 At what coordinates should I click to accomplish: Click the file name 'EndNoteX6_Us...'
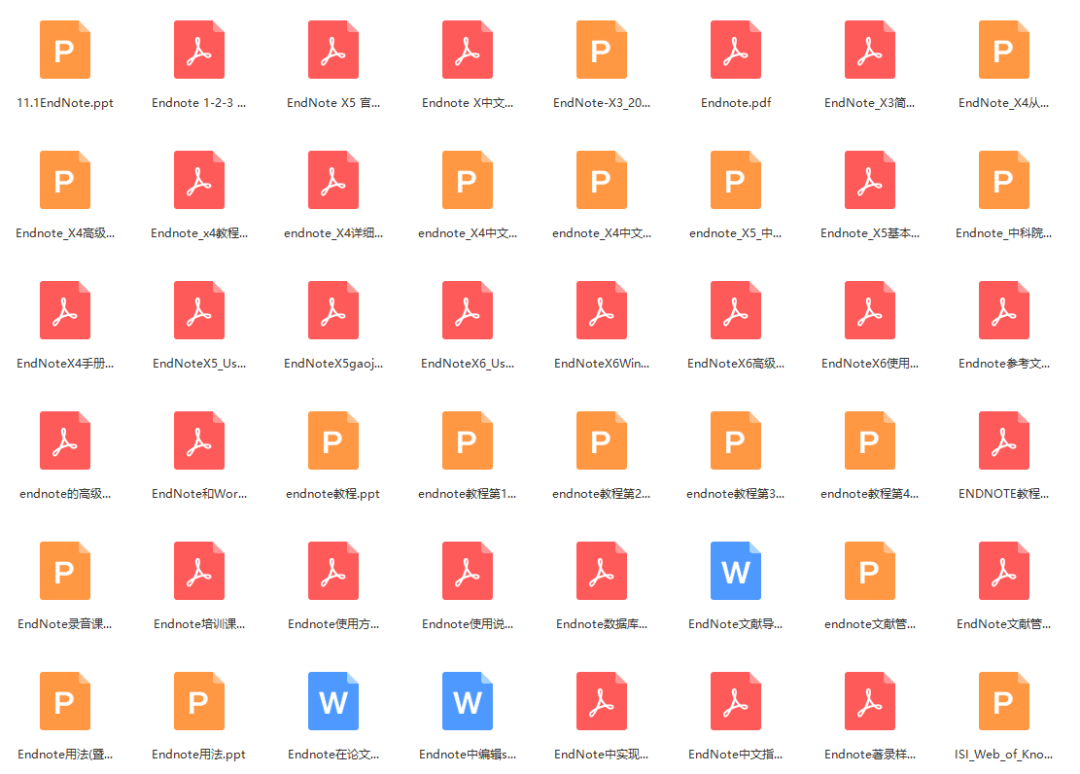tap(468, 364)
